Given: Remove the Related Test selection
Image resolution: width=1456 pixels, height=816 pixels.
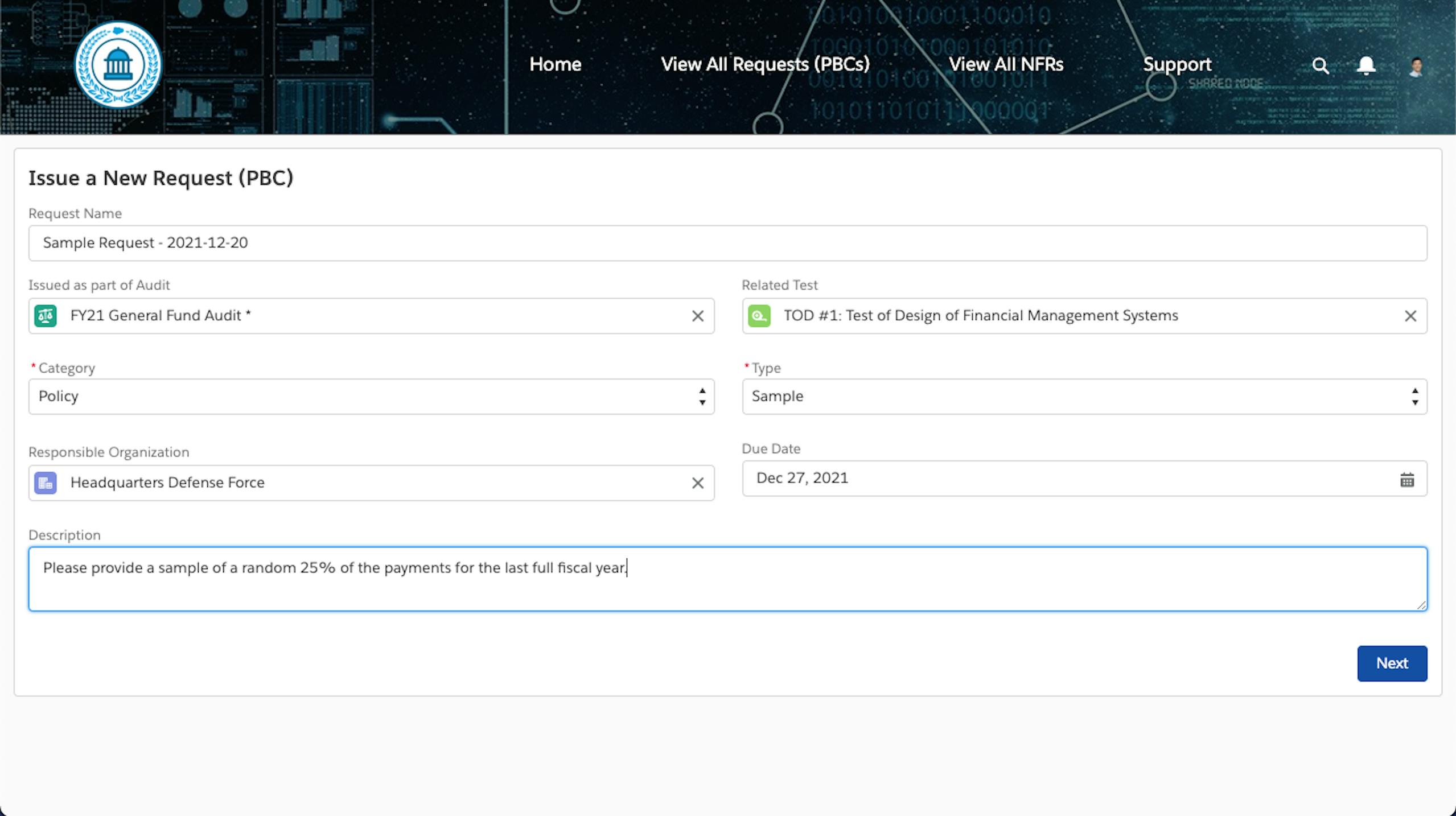Looking at the screenshot, I should pos(1410,316).
